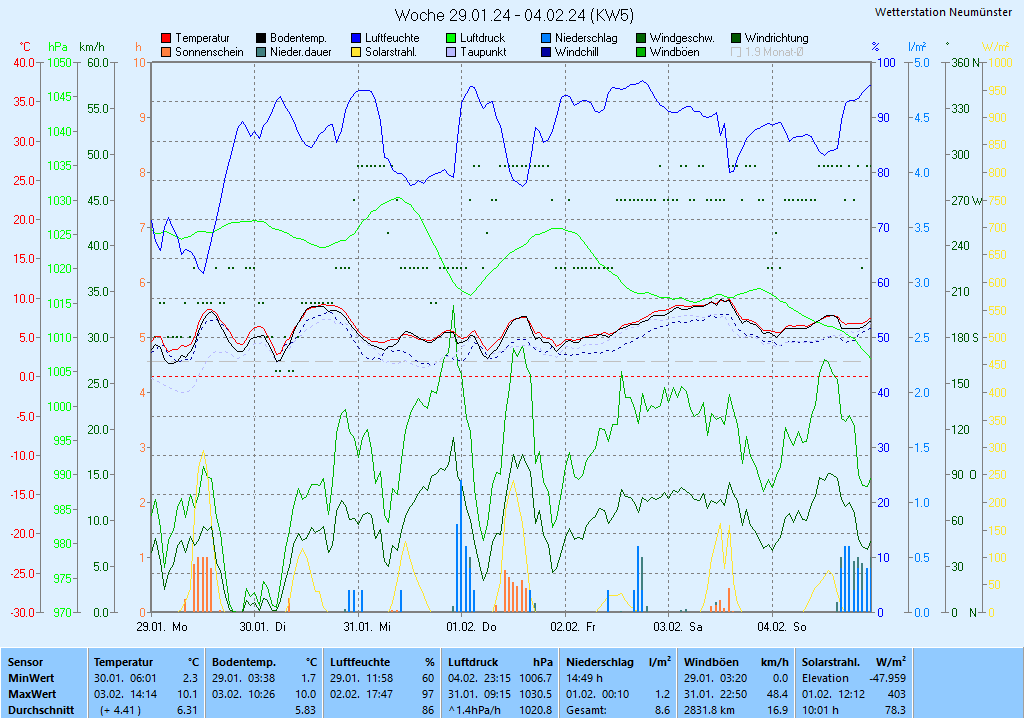Click the dark blue Windchill legend swatch
The width and height of the screenshot is (1024, 718).
coord(546,52)
